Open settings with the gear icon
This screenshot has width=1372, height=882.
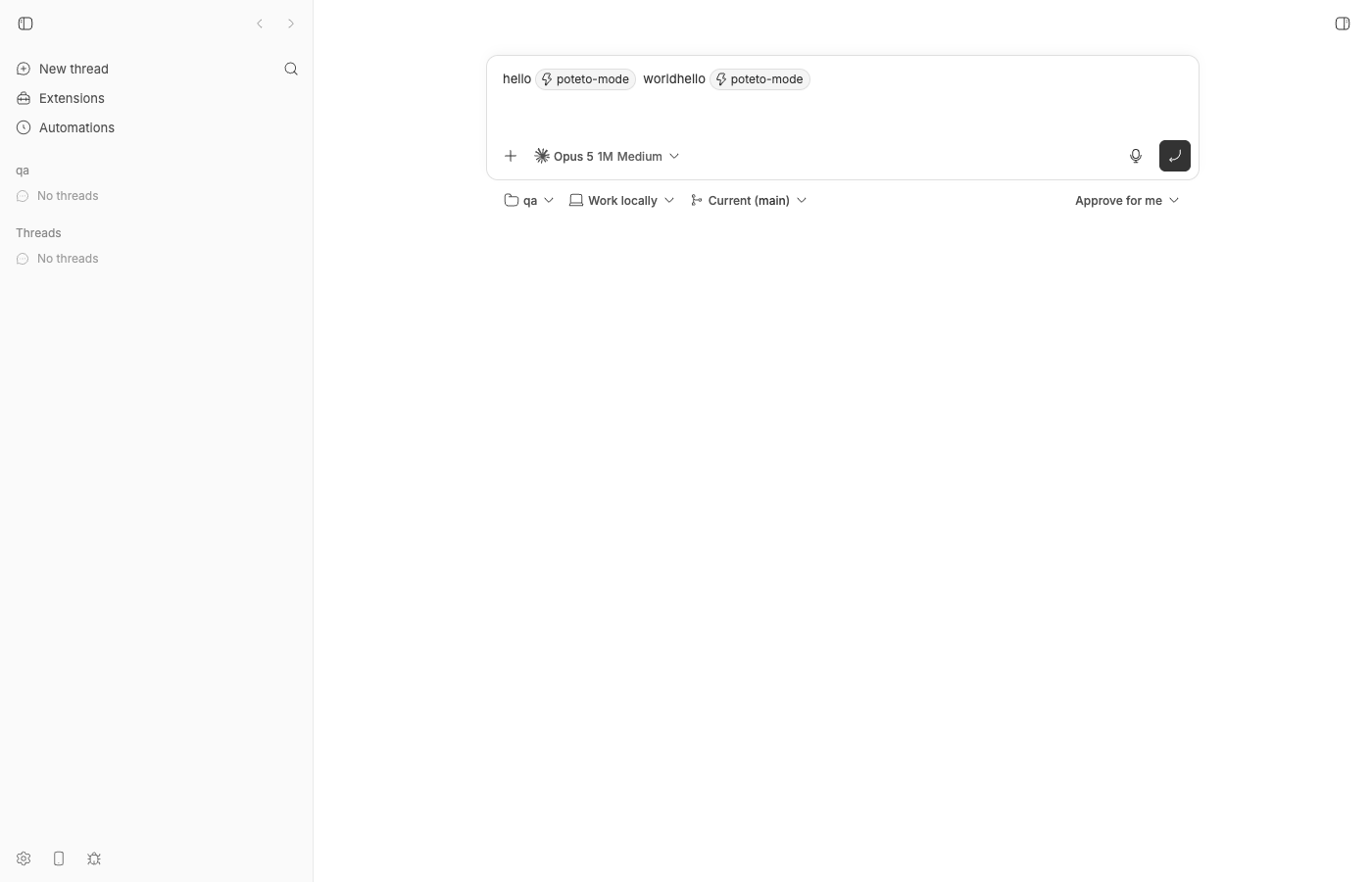pos(24,858)
